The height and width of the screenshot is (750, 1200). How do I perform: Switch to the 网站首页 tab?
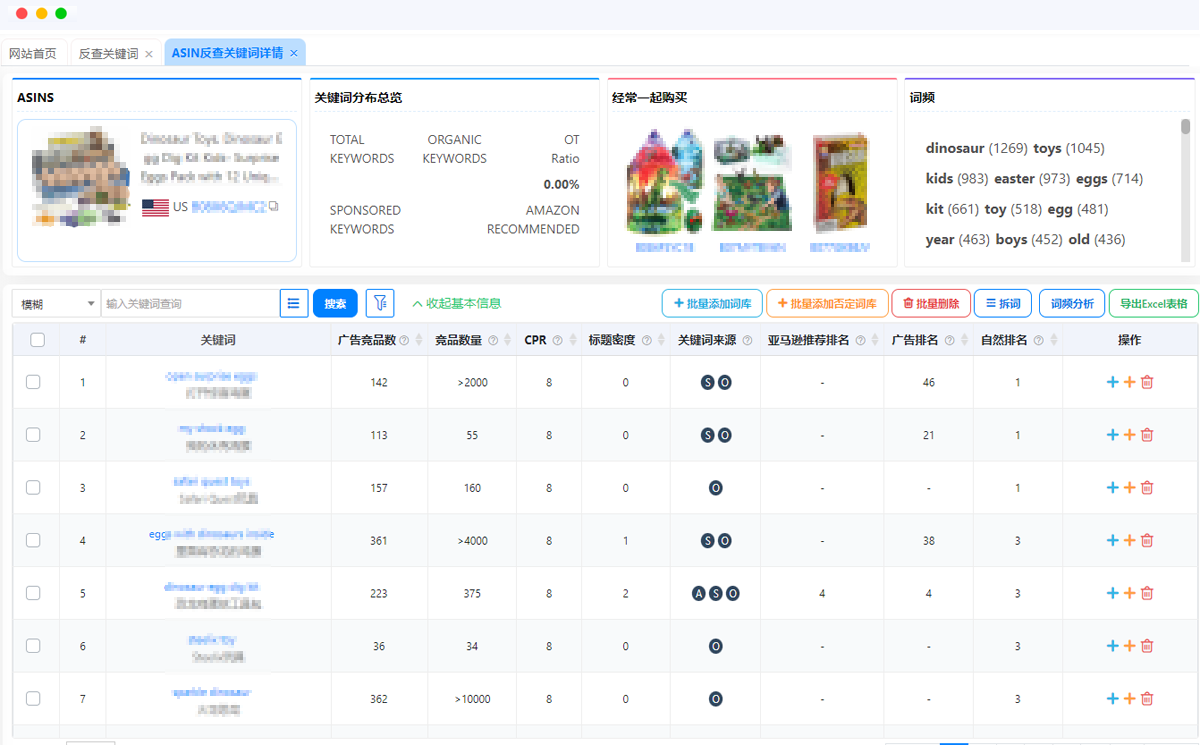(33, 53)
